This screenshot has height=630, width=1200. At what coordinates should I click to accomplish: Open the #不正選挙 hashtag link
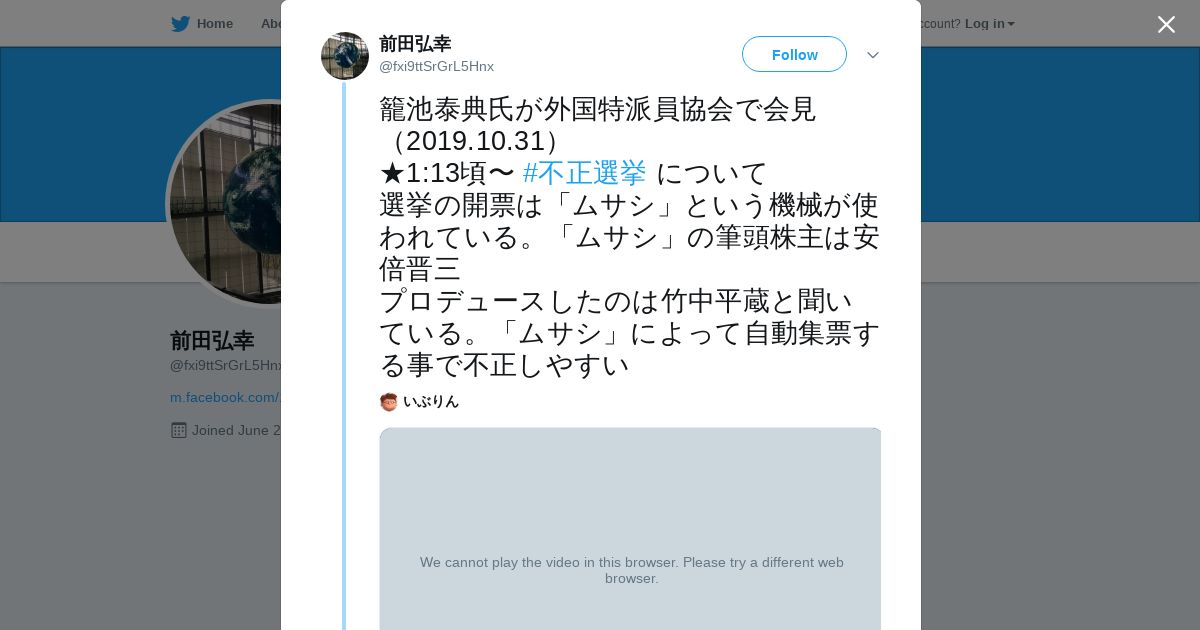pyautogui.click(x=584, y=173)
